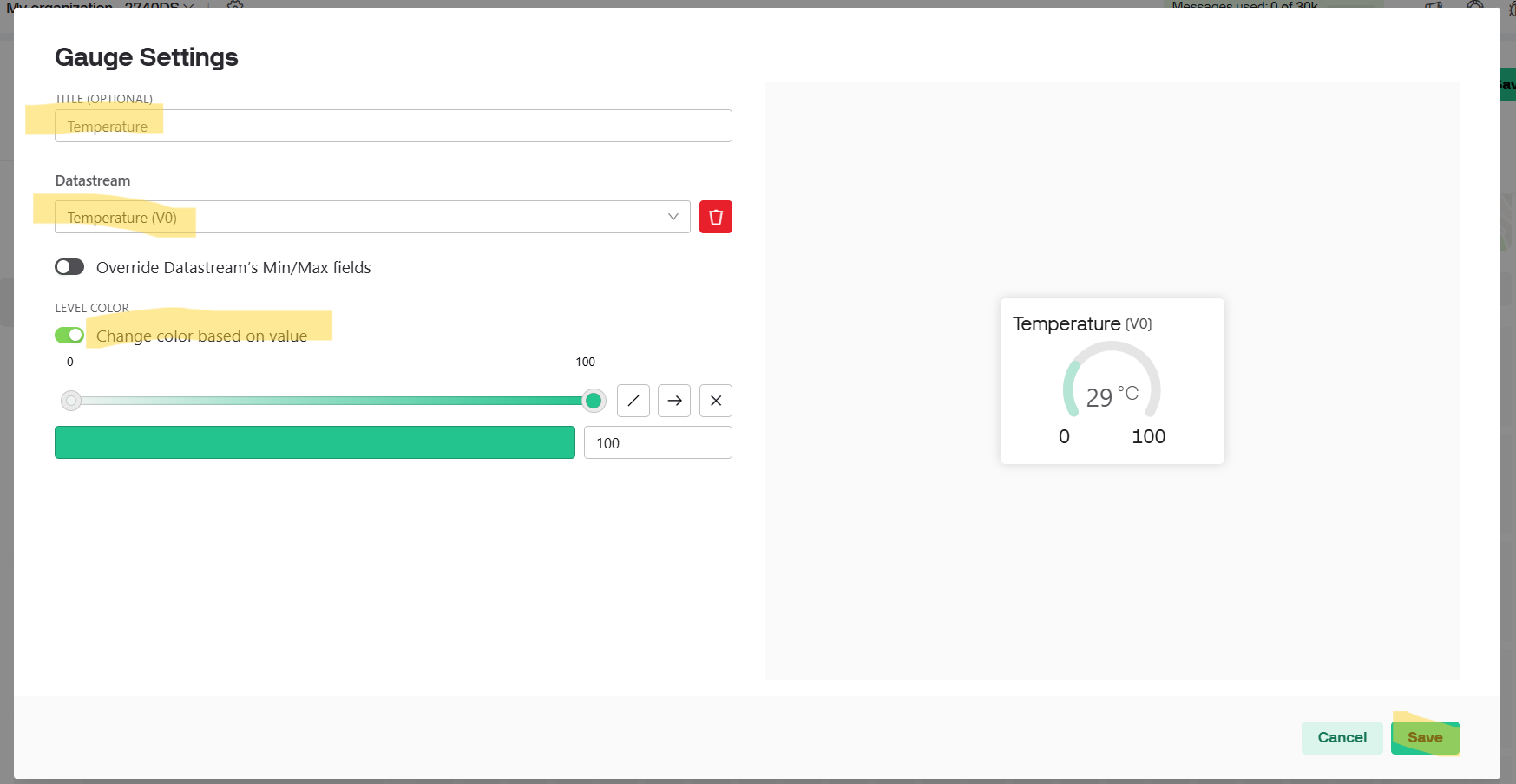Disable Change color based on value
The image size is (1516, 784).
click(69, 336)
